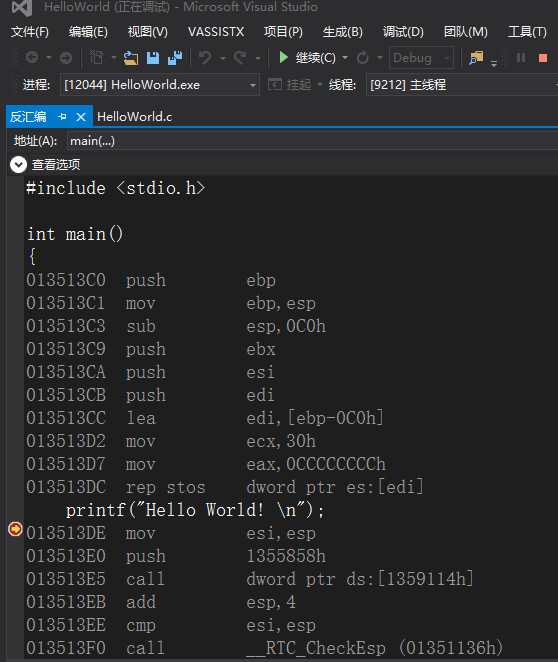
Task: Expand the redo history dropdown
Action: pos(257,58)
